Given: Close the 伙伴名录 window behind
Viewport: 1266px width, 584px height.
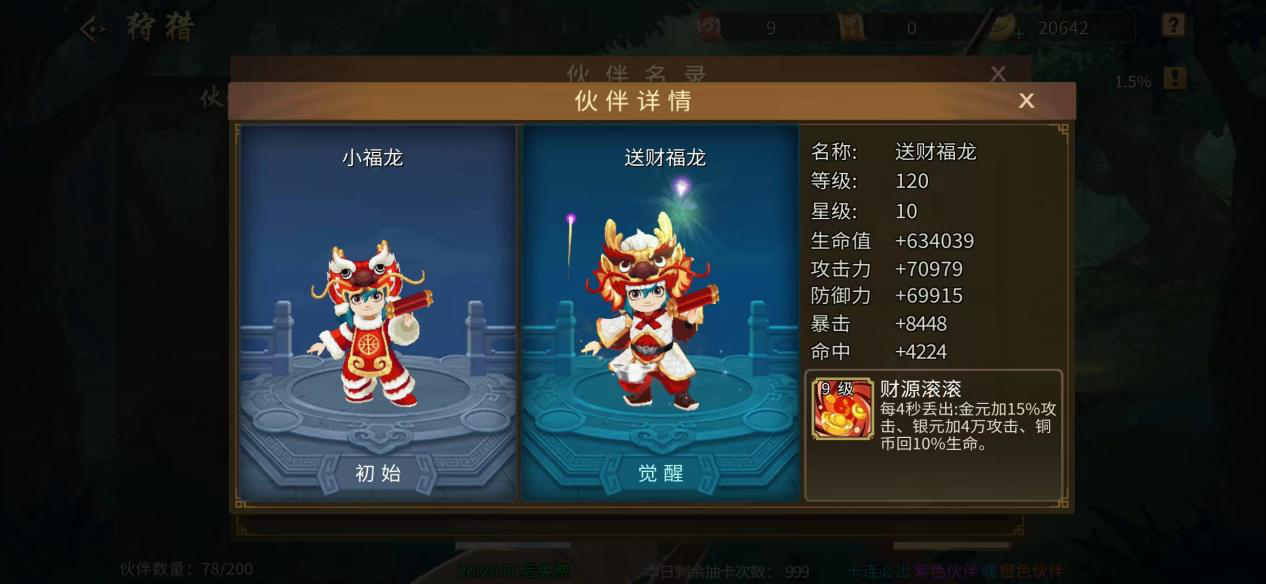Looking at the screenshot, I should click(998, 73).
